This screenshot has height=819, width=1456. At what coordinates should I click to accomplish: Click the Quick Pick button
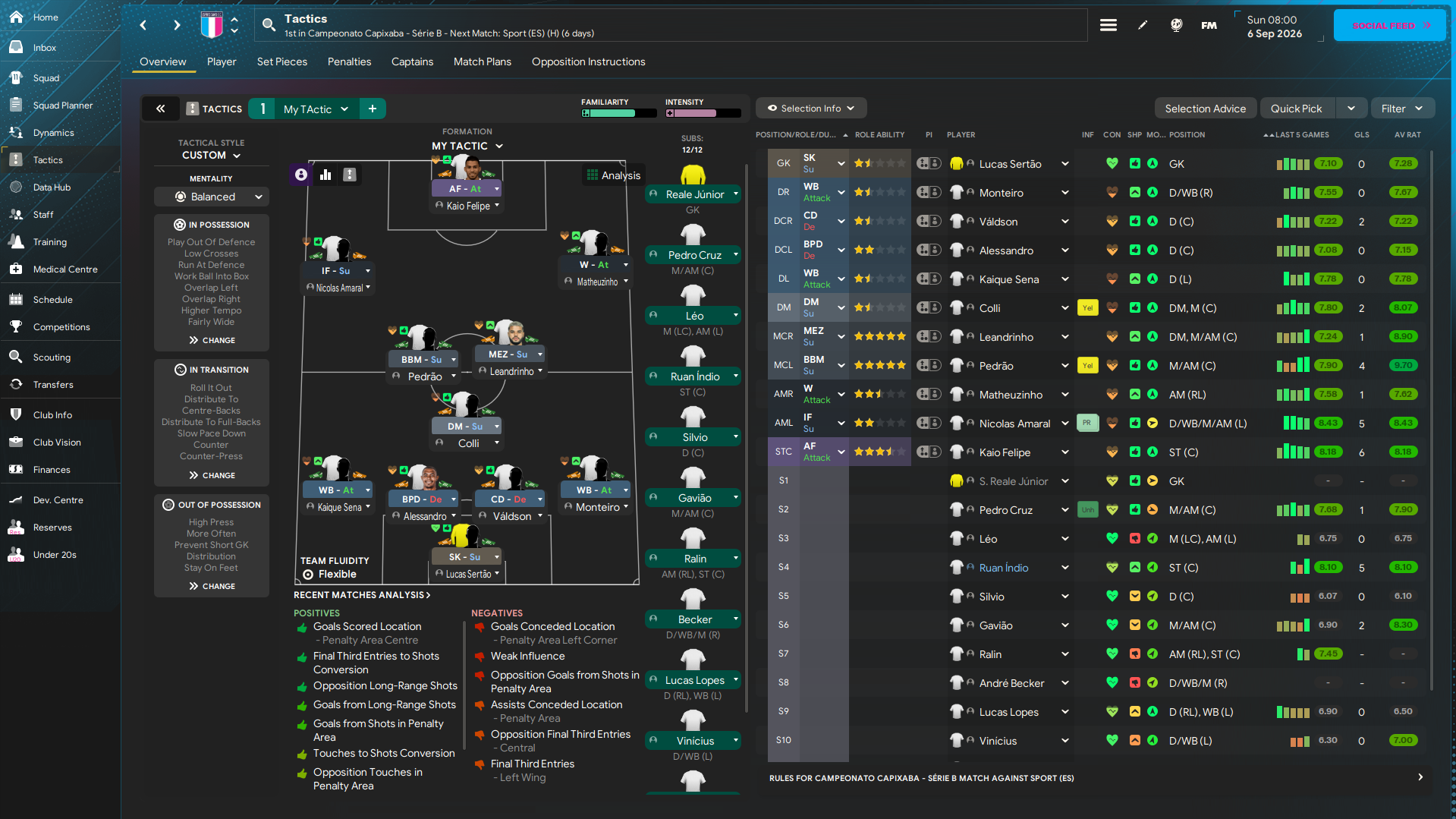pyautogui.click(x=1297, y=109)
